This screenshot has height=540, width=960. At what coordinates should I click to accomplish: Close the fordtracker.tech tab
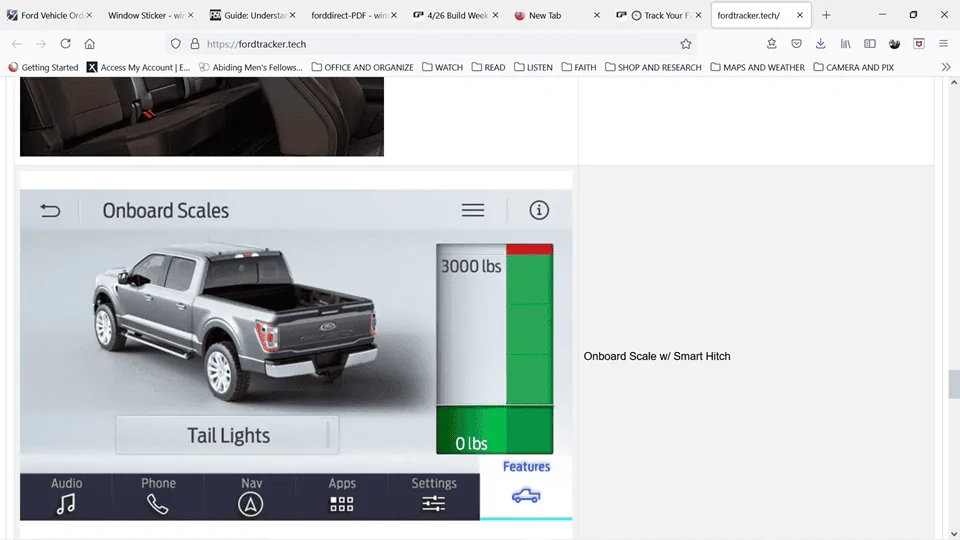800,15
